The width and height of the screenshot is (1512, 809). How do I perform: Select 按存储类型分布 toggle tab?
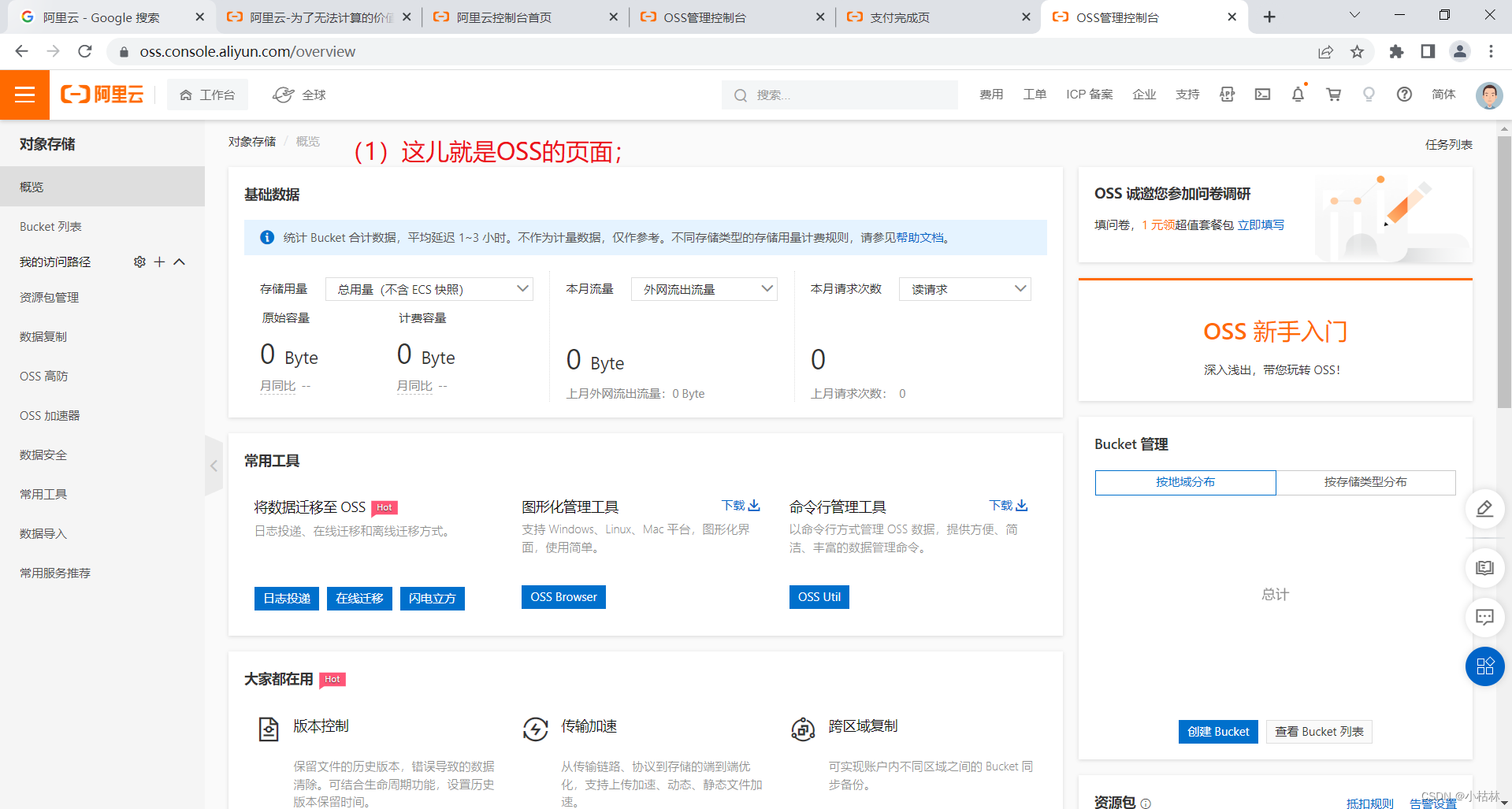tap(1365, 482)
